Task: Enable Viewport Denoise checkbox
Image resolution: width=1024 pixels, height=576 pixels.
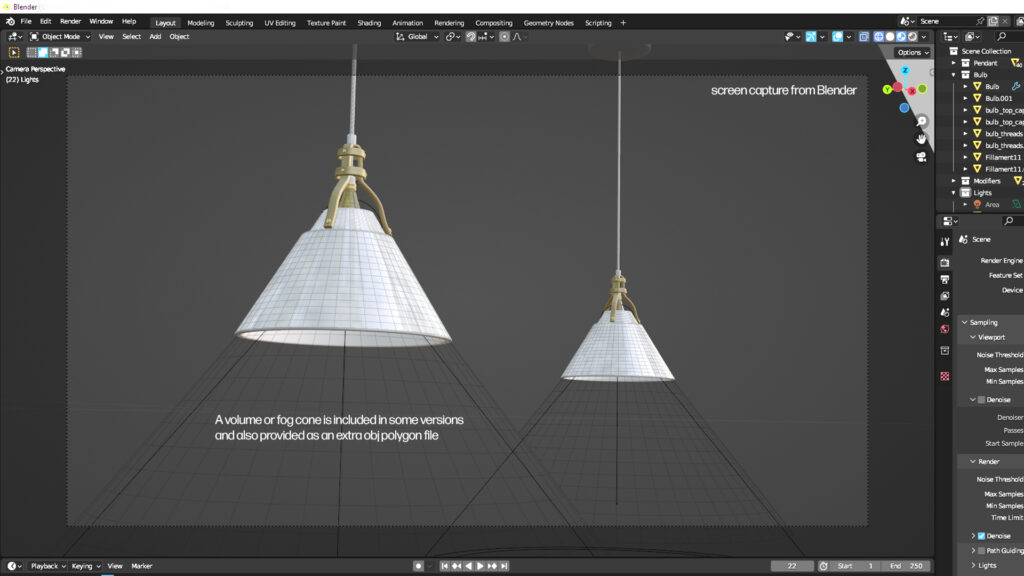Action: (x=981, y=400)
